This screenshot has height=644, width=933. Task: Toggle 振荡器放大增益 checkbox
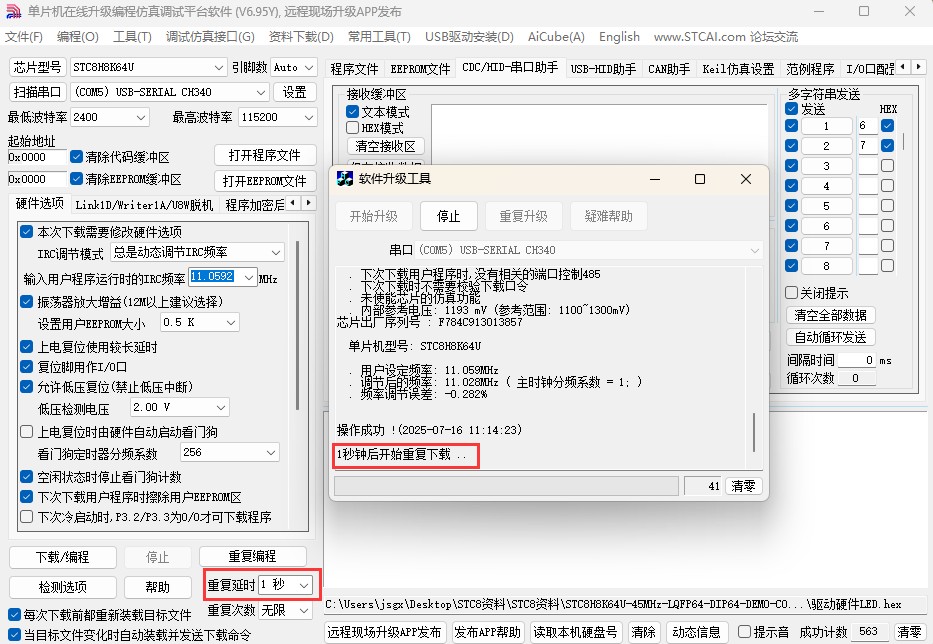[27, 302]
